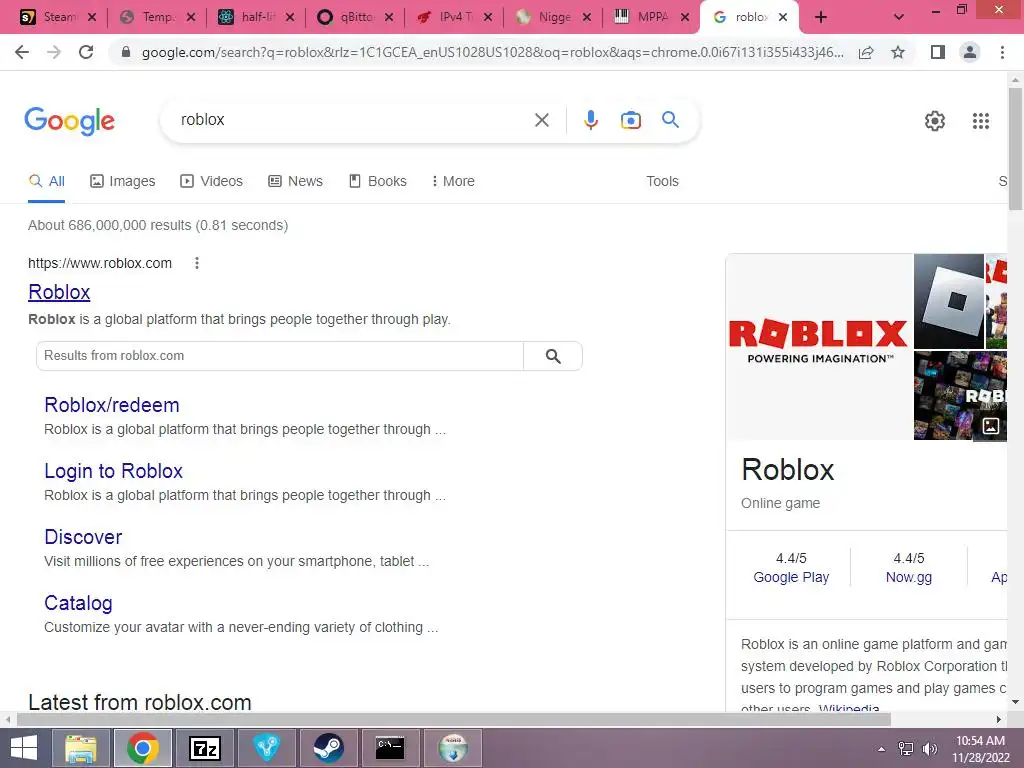Show hidden system tray icons
The height and width of the screenshot is (768, 1024).
[x=882, y=749]
